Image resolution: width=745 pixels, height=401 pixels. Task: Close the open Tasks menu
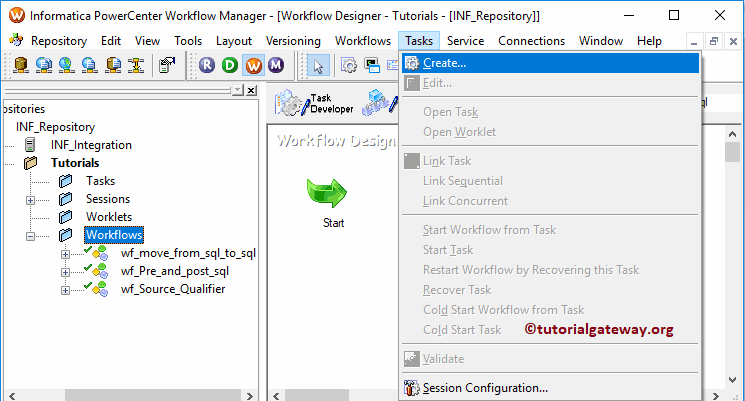tap(419, 41)
